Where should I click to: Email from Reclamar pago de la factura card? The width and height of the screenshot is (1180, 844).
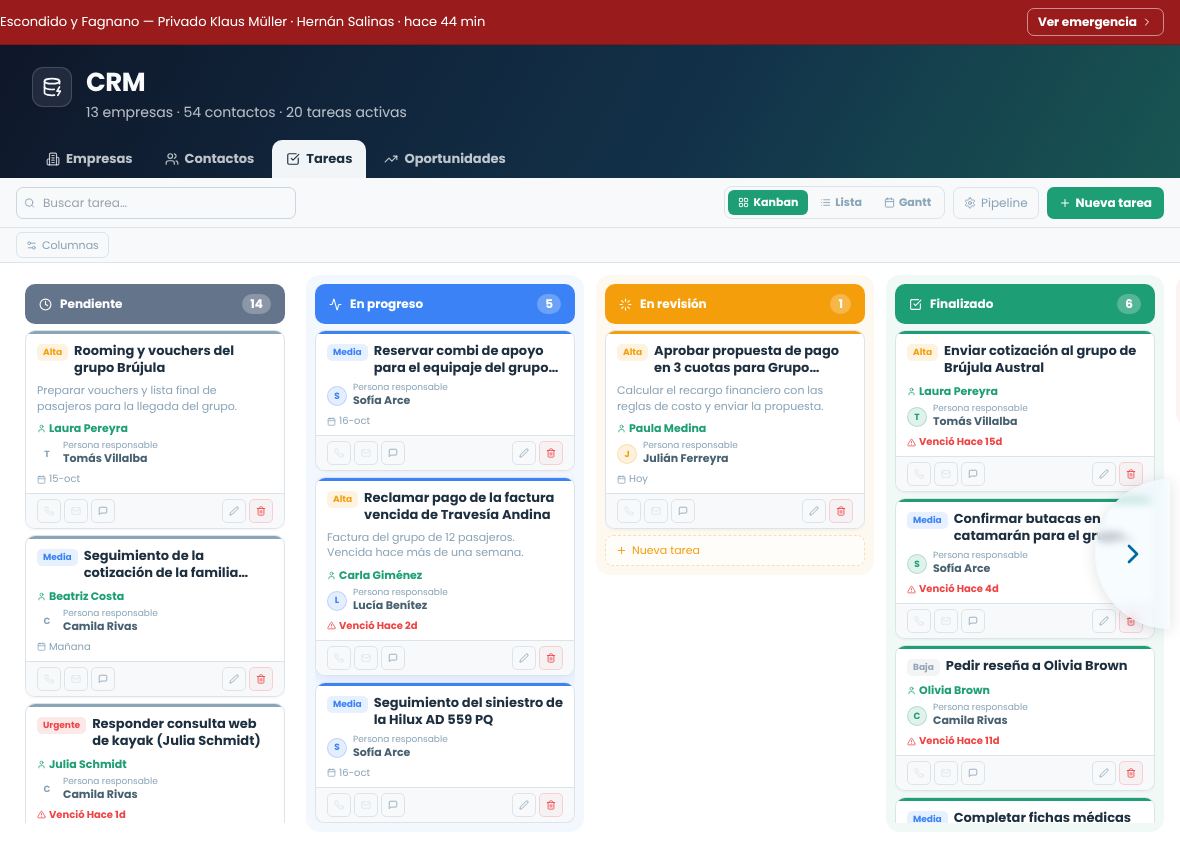pyautogui.click(x=366, y=657)
